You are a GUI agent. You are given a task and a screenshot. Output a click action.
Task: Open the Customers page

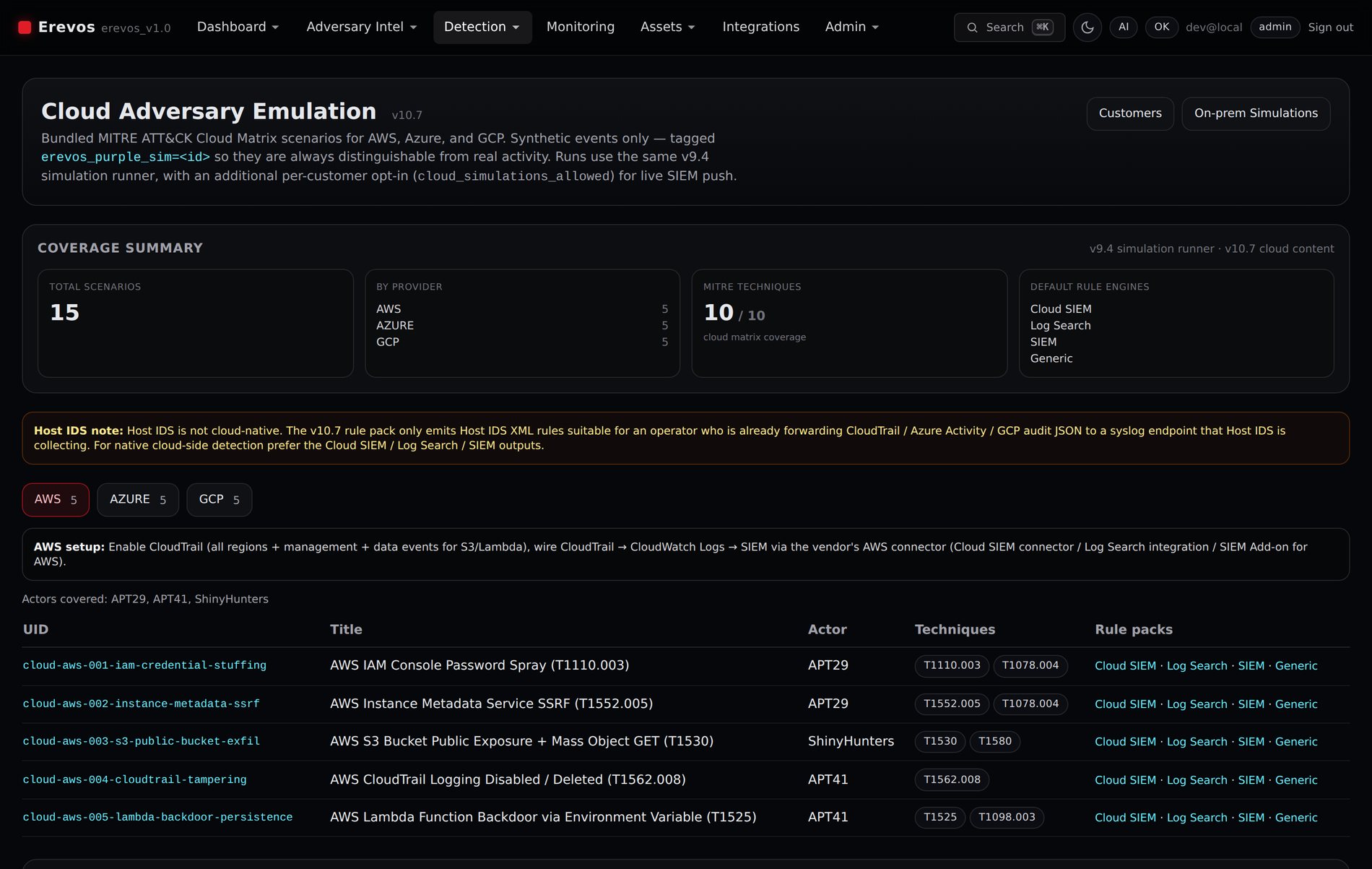1130,113
